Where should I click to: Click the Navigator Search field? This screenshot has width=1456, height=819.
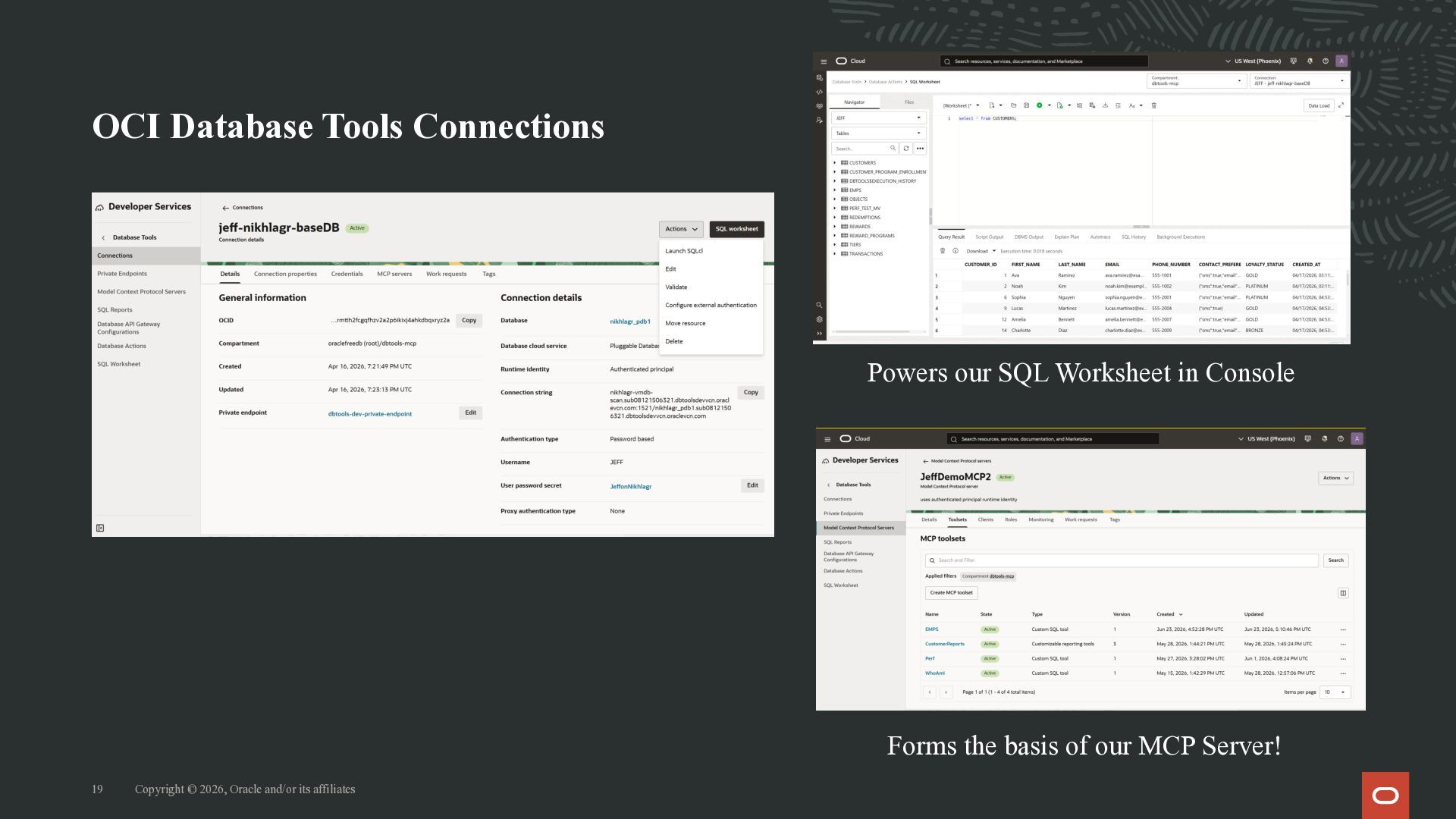pos(865,149)
